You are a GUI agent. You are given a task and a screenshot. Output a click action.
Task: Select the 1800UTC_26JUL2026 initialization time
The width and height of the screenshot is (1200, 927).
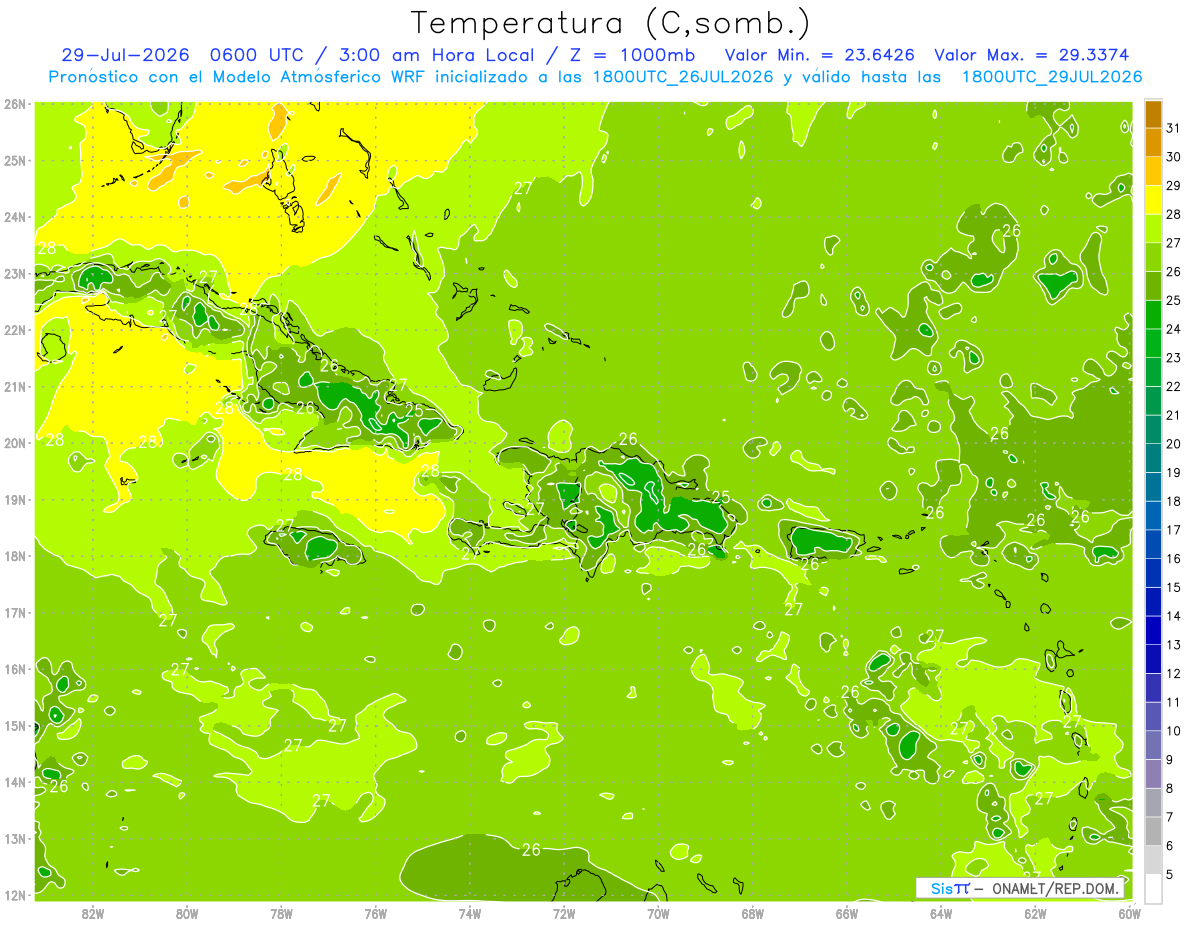(683, 76)
